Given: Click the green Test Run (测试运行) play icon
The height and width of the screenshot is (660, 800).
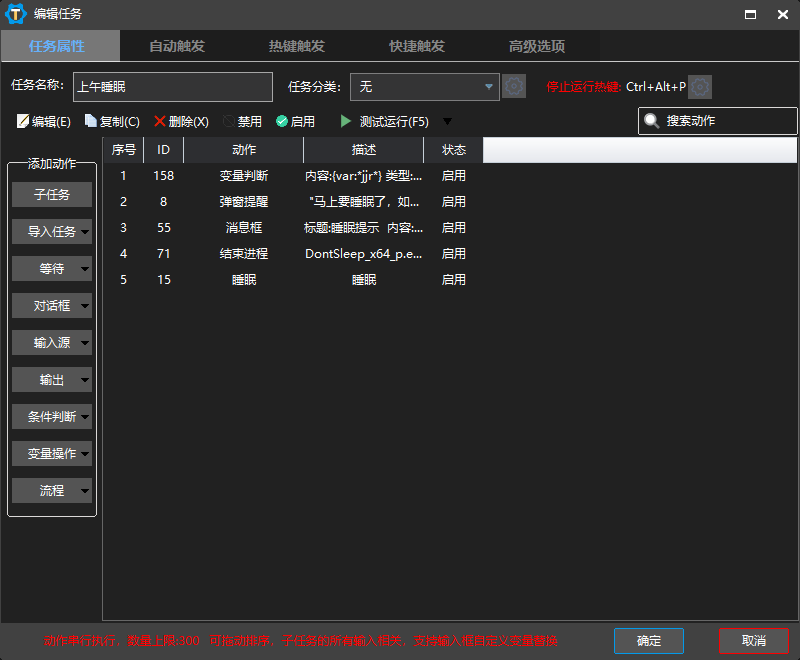Looking at the screenshot, I should tap(346, 121).
